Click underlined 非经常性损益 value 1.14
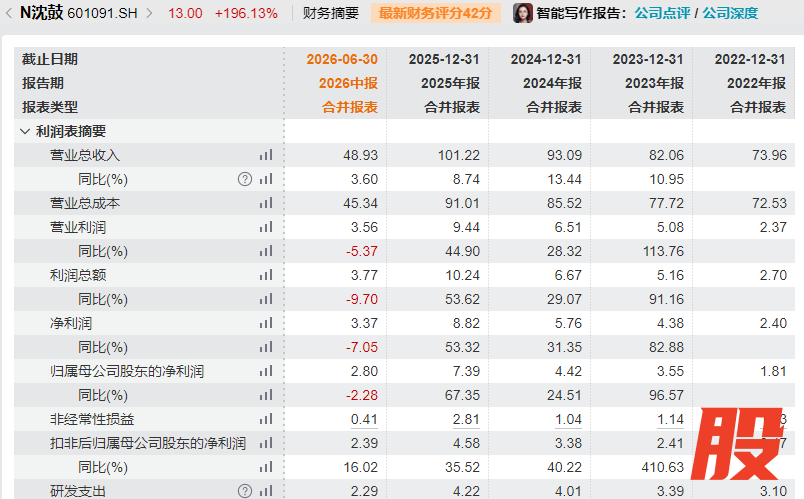 670,420
